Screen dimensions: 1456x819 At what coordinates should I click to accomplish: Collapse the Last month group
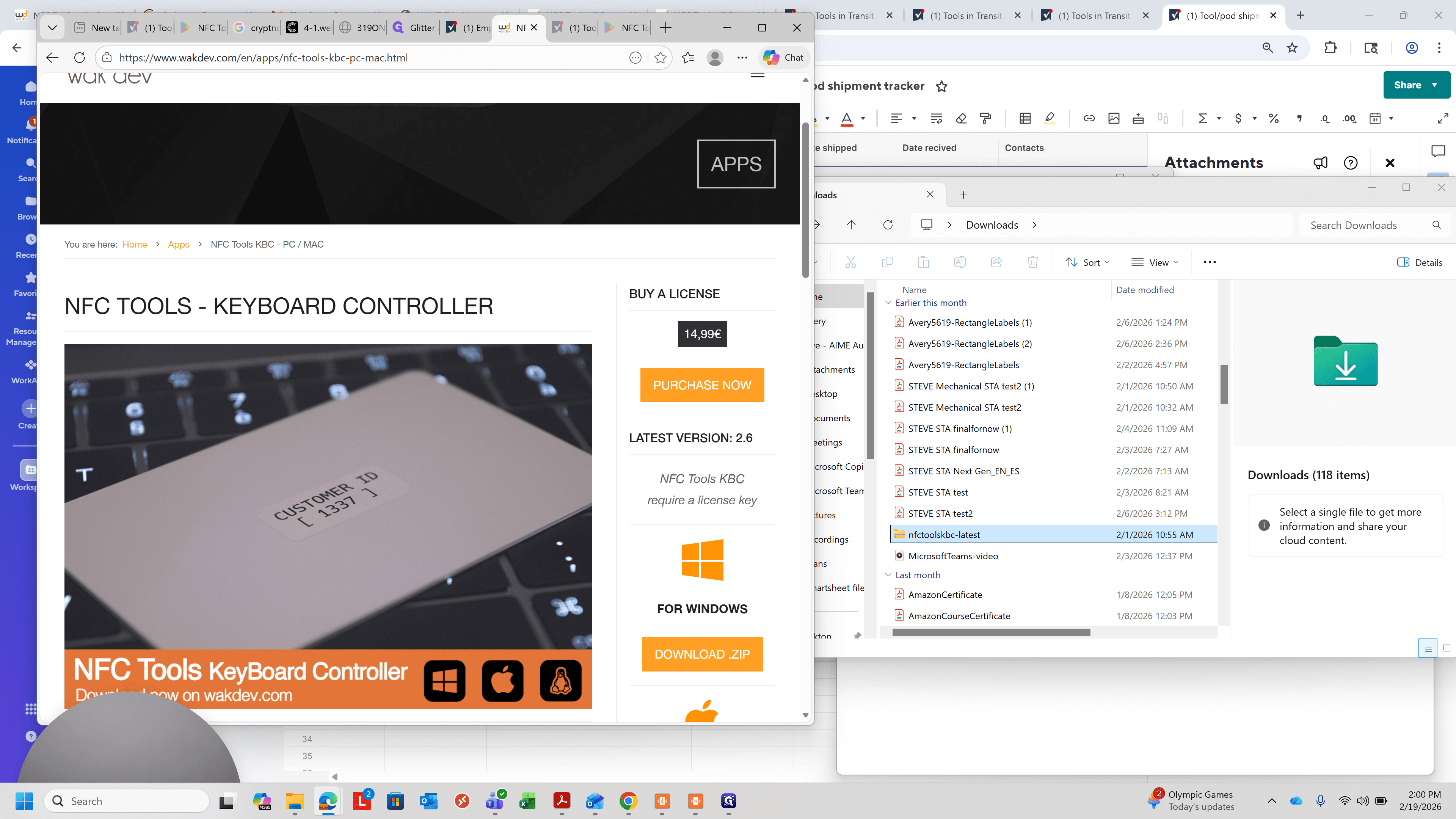pos(888,575)
